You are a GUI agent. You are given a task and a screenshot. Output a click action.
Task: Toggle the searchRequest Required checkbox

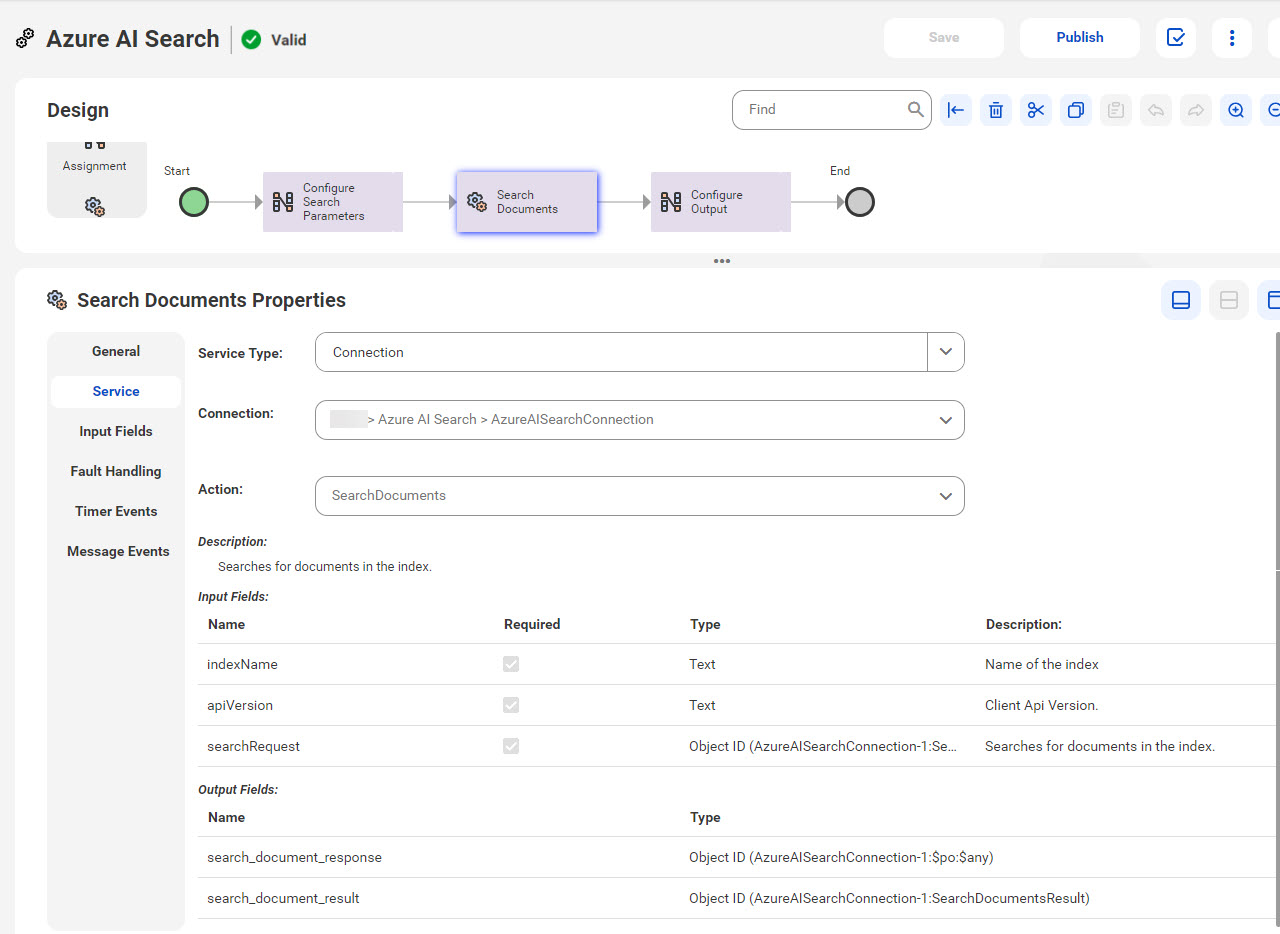(x=511, y=746)
